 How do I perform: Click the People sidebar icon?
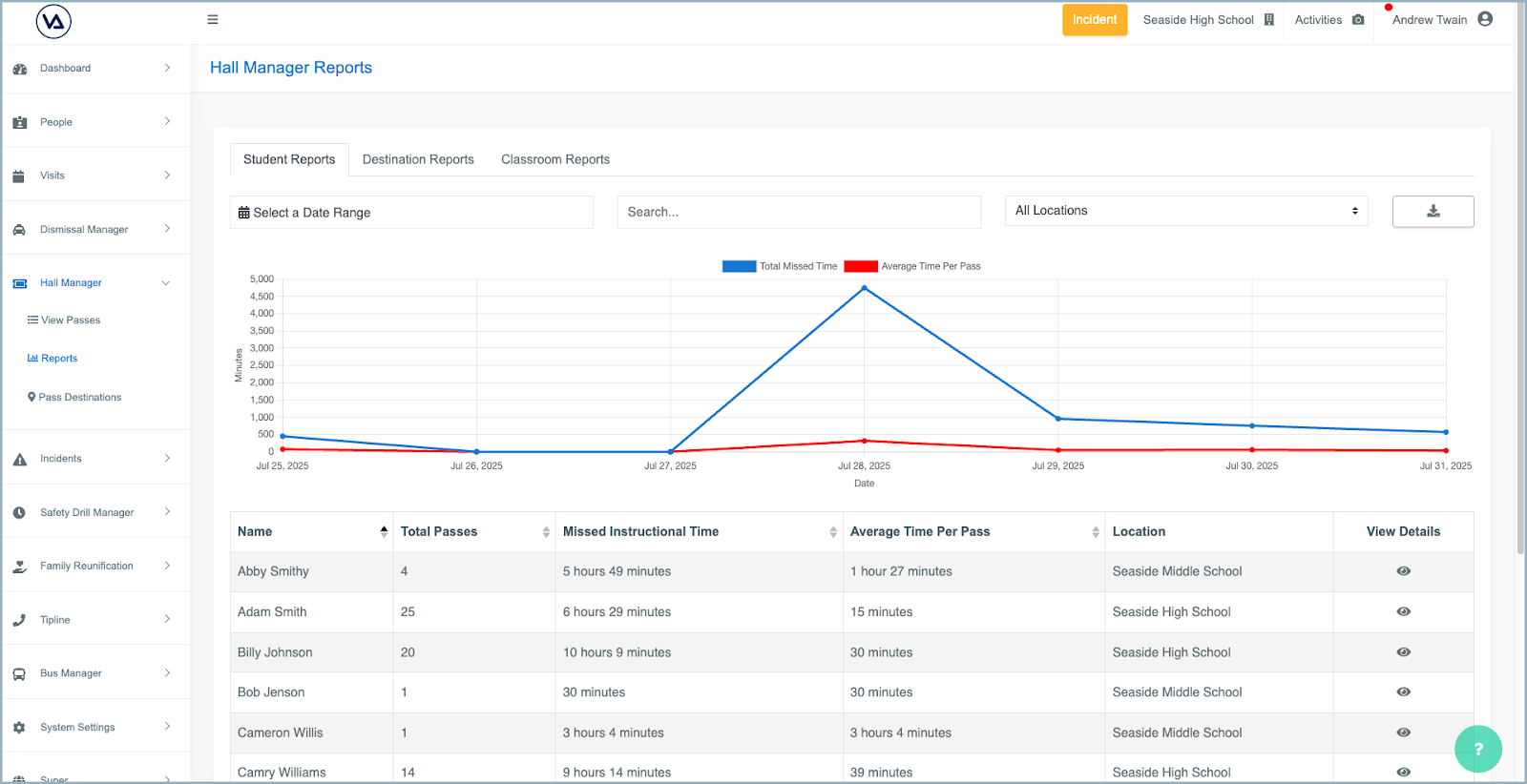[20, 122]
